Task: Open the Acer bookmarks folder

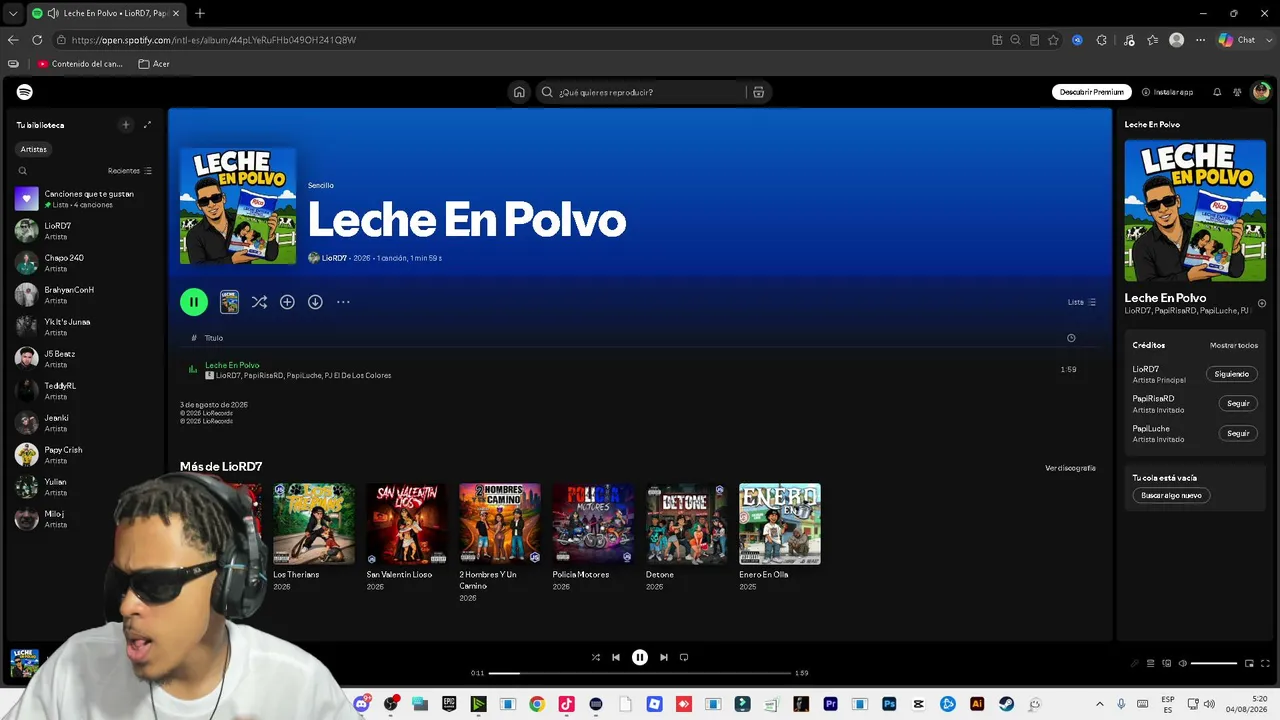Action: (x=154, y=64)
